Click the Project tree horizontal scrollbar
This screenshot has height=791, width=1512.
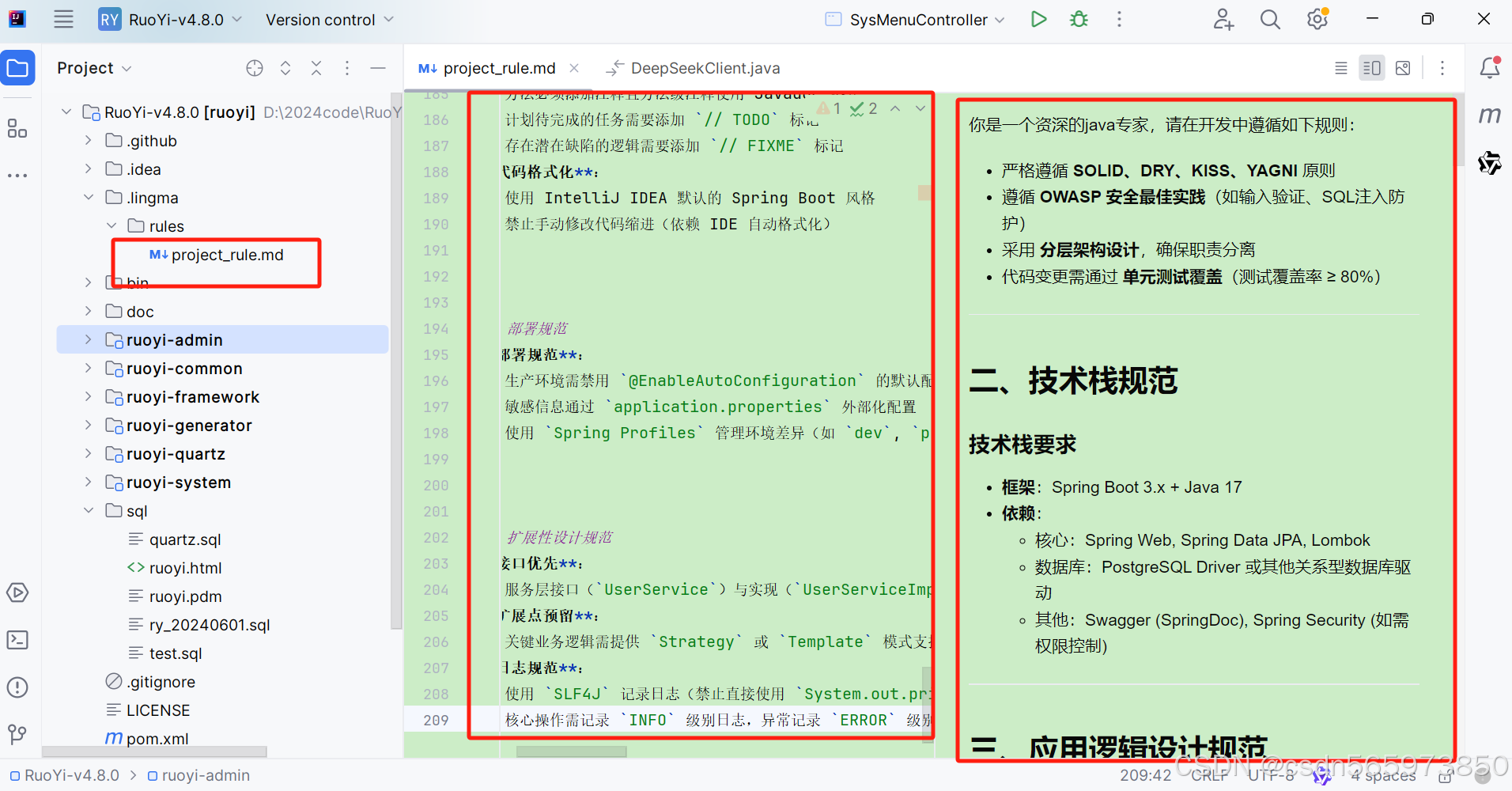click(154, 751)
